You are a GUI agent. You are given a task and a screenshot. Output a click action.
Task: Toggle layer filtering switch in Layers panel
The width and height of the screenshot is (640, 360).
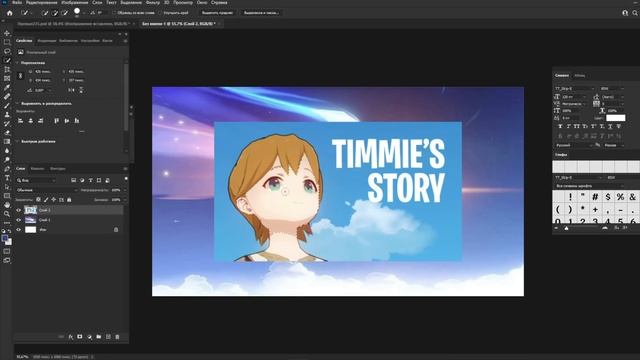[x=126, y=179]
